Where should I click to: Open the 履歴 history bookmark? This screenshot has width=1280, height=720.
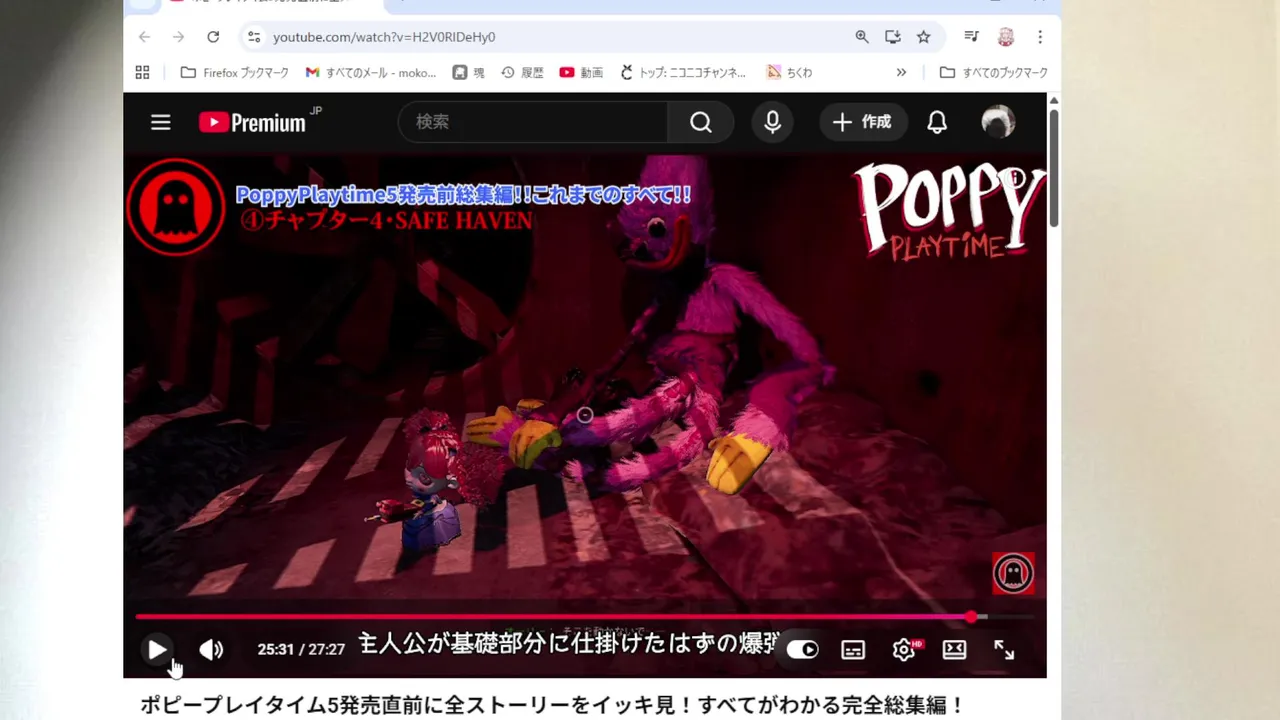(522, 72)
